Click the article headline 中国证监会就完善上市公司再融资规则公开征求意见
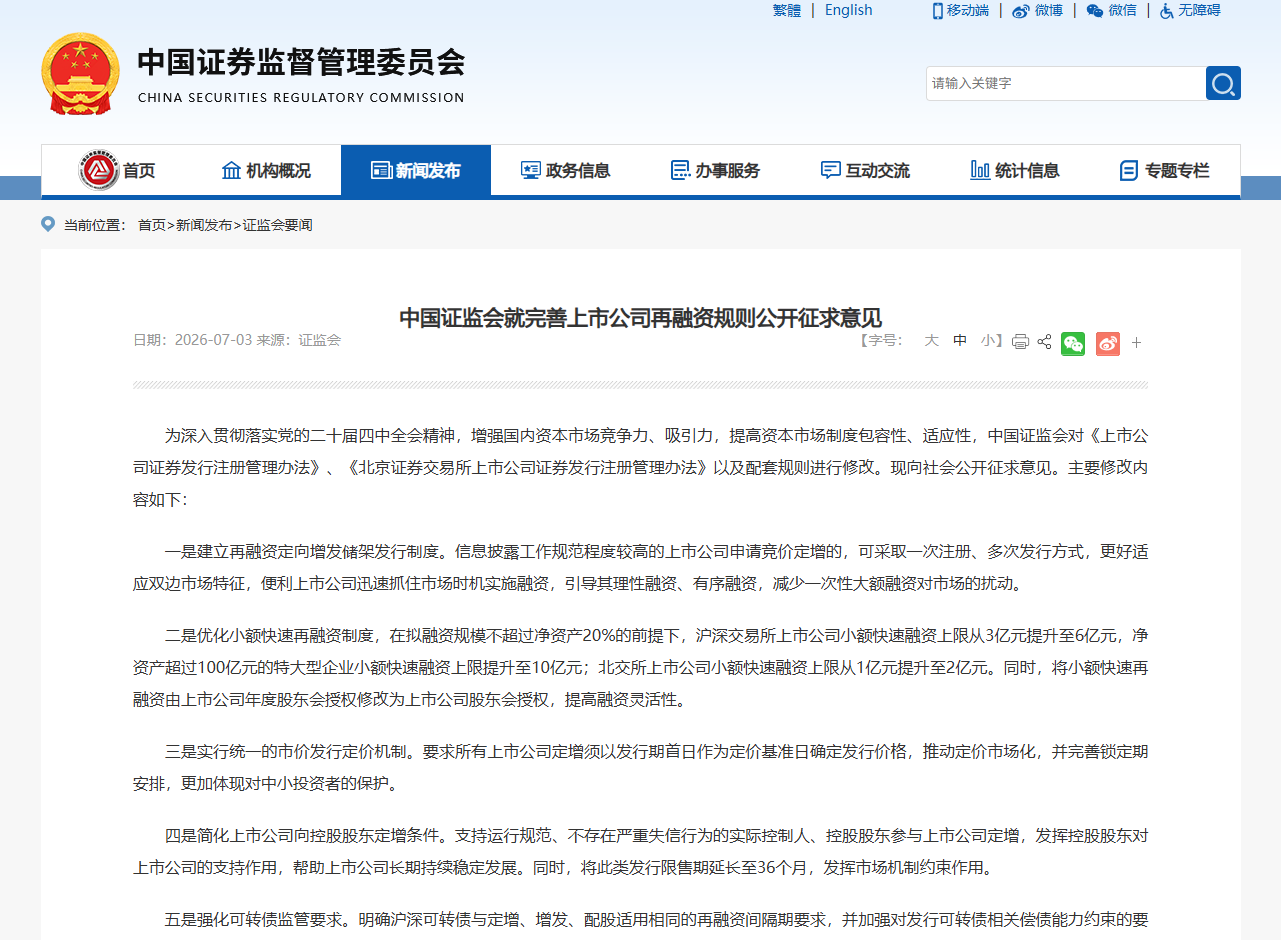Screen dimensions: 1281x940 tap(640, 318)
